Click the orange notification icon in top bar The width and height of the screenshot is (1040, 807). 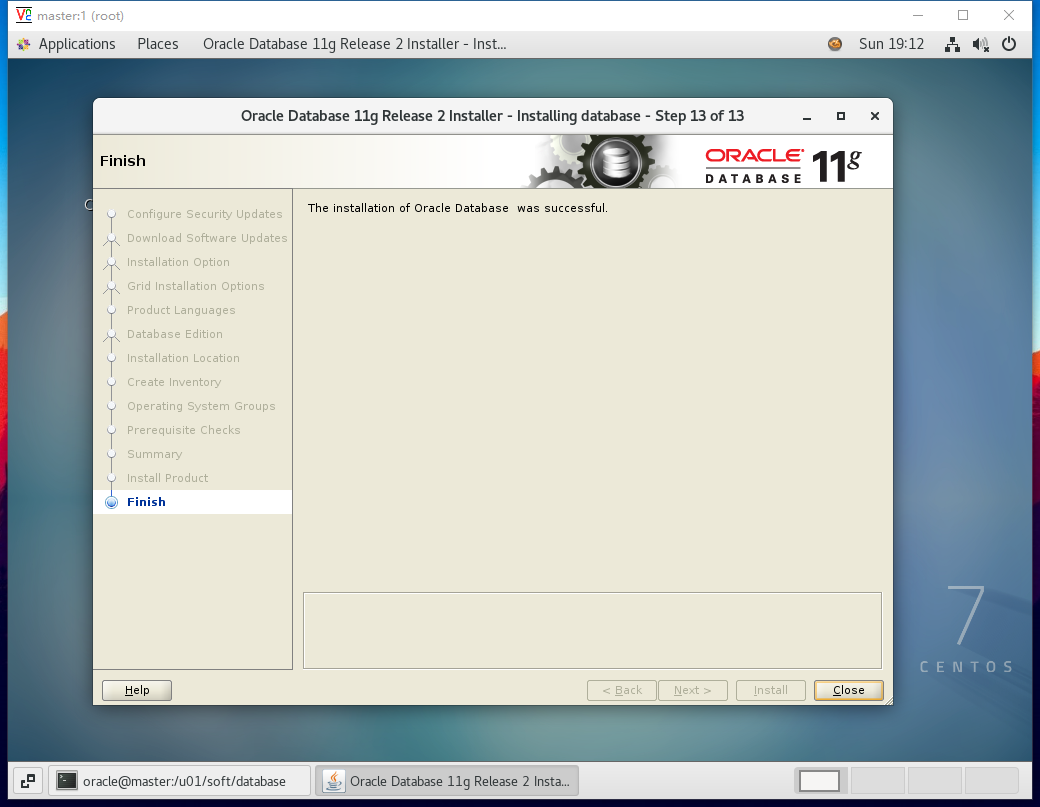[x=835, y=44]
